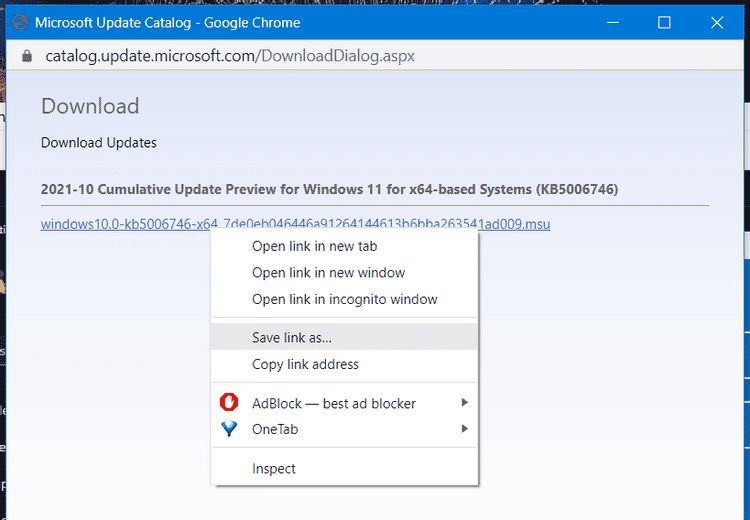
Task: Open the OneTab context menu entry
Action: [x=344, y=429]
